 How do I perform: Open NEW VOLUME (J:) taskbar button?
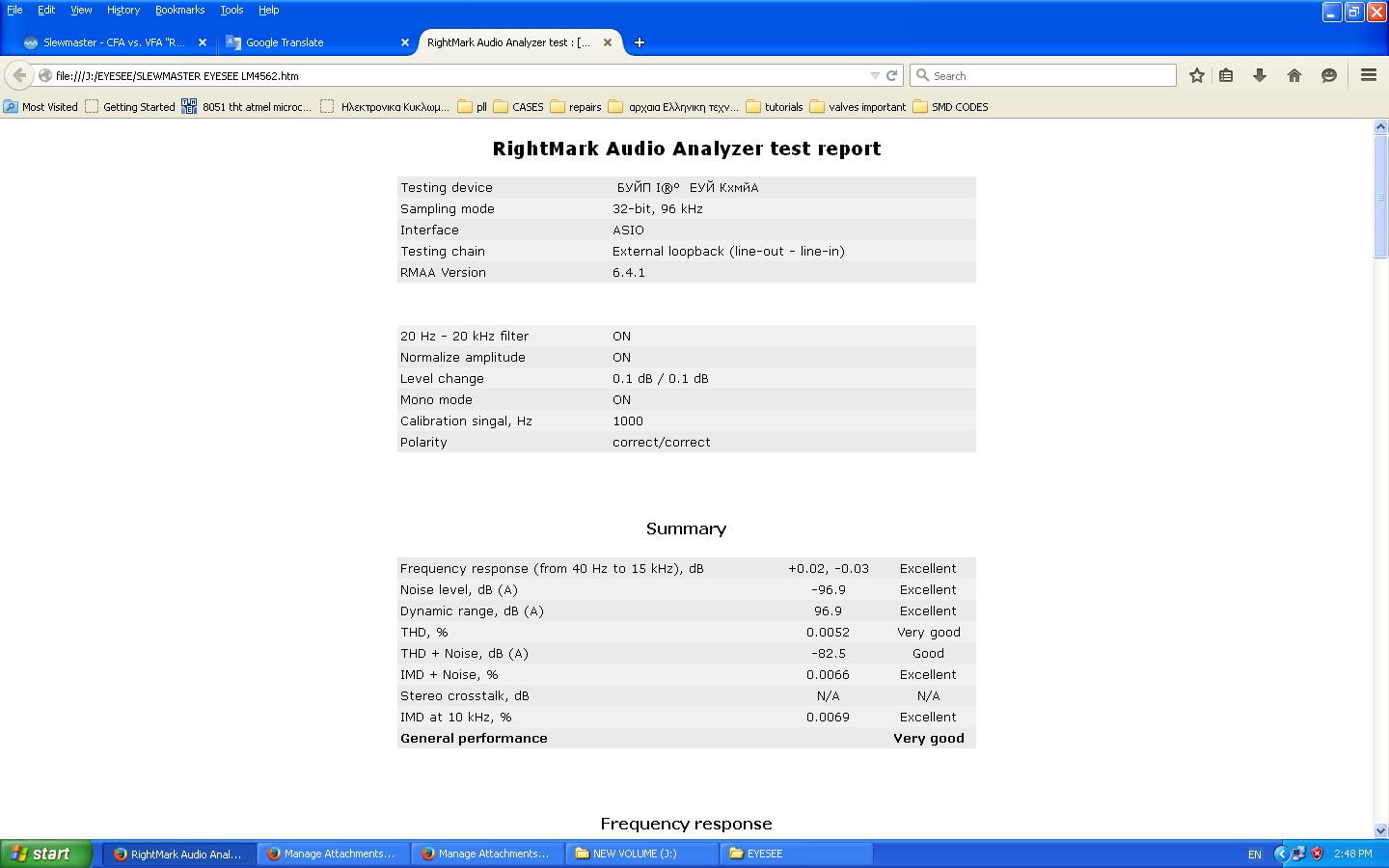(x=641, y=854)
